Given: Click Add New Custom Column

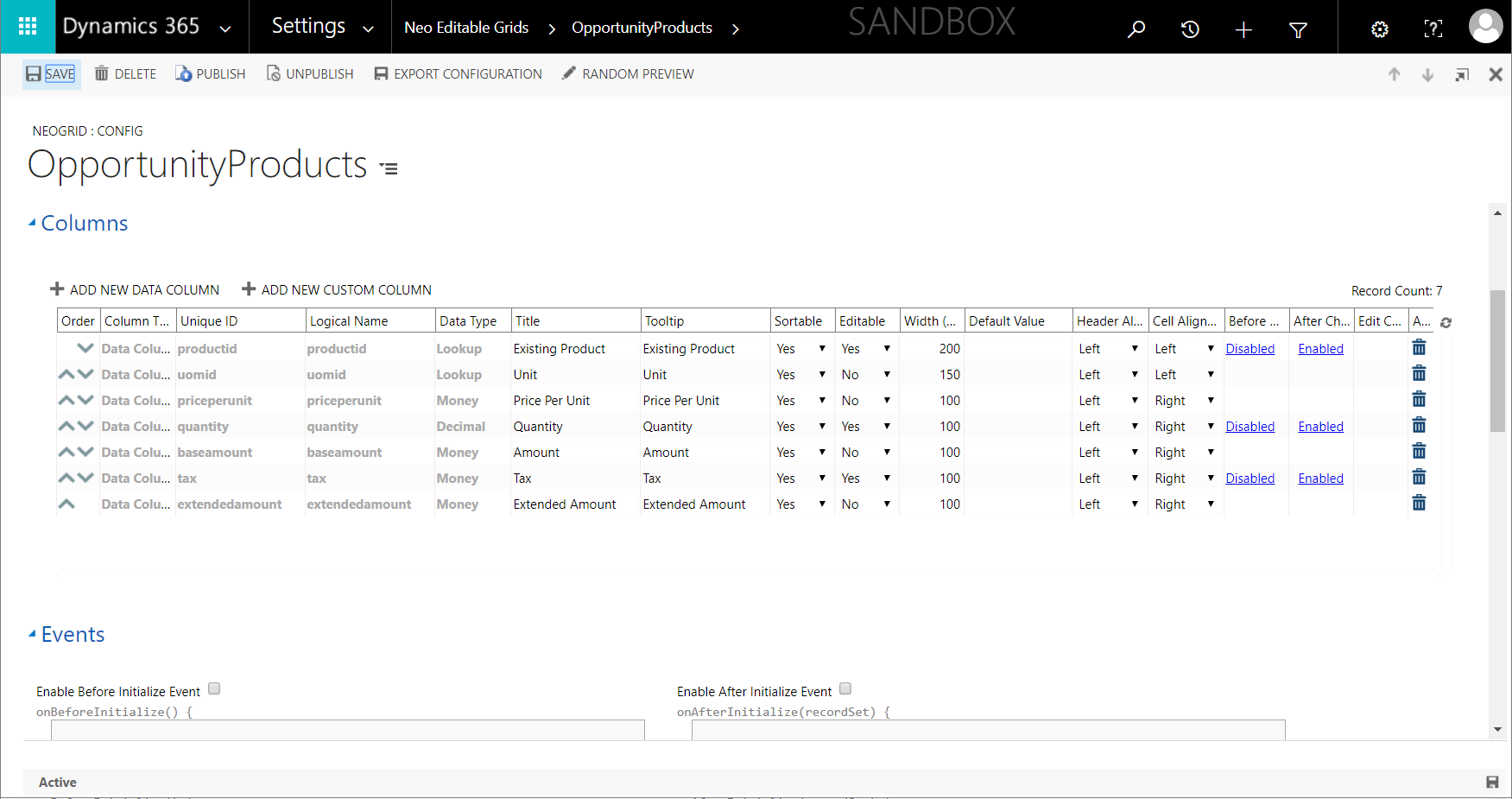Looking at the screenshot, I should 337,289.
